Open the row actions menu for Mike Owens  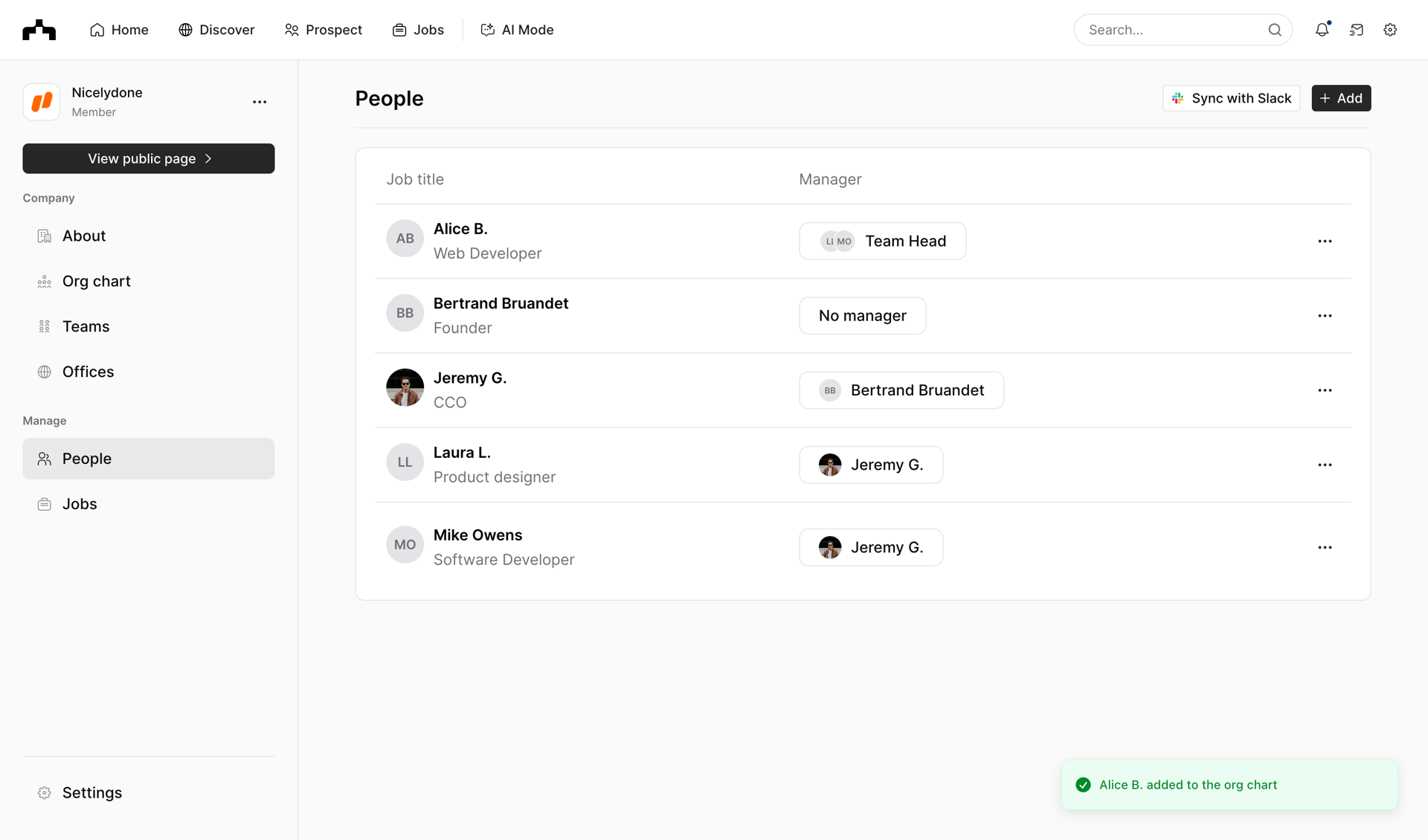(x=1325, y=547)
